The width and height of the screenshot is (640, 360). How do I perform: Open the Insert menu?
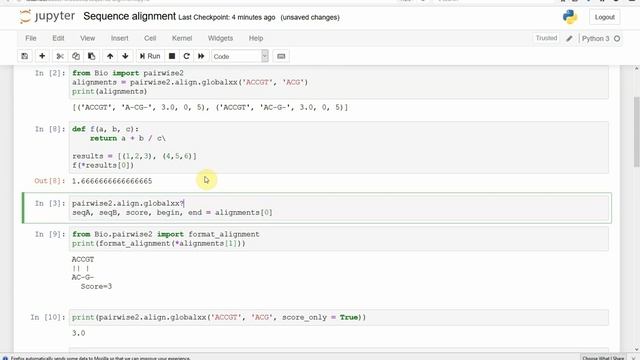pos(120,38)
